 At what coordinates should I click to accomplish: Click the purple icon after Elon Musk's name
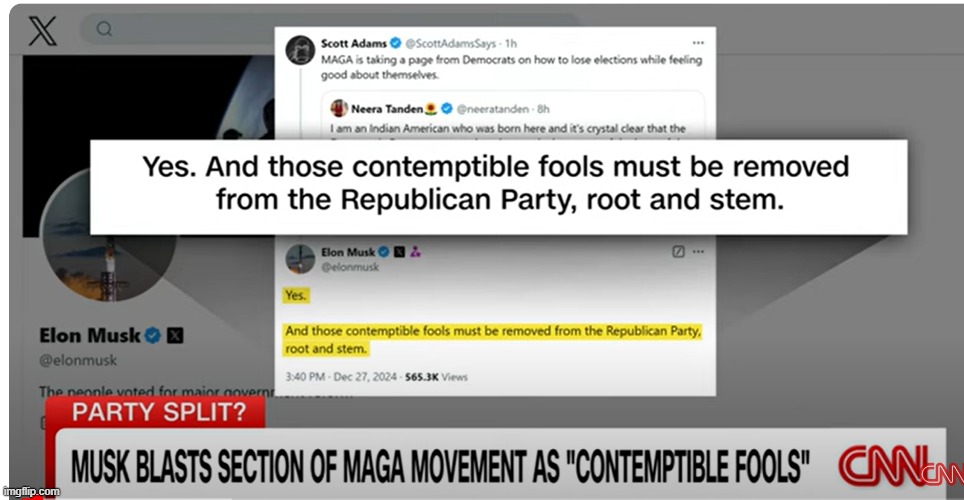pos(416,252)
